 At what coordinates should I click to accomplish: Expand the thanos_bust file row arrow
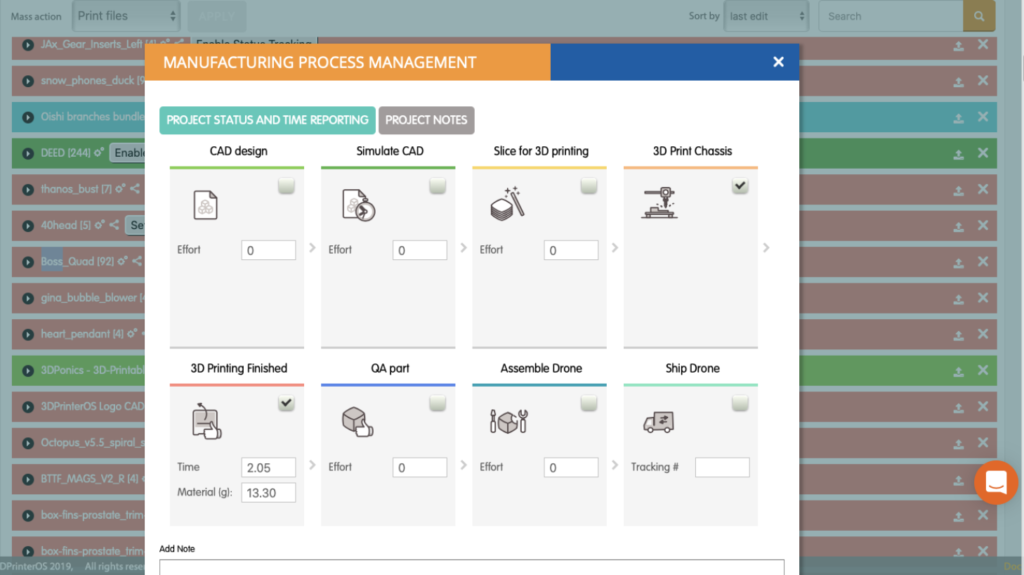coord(27,189)
